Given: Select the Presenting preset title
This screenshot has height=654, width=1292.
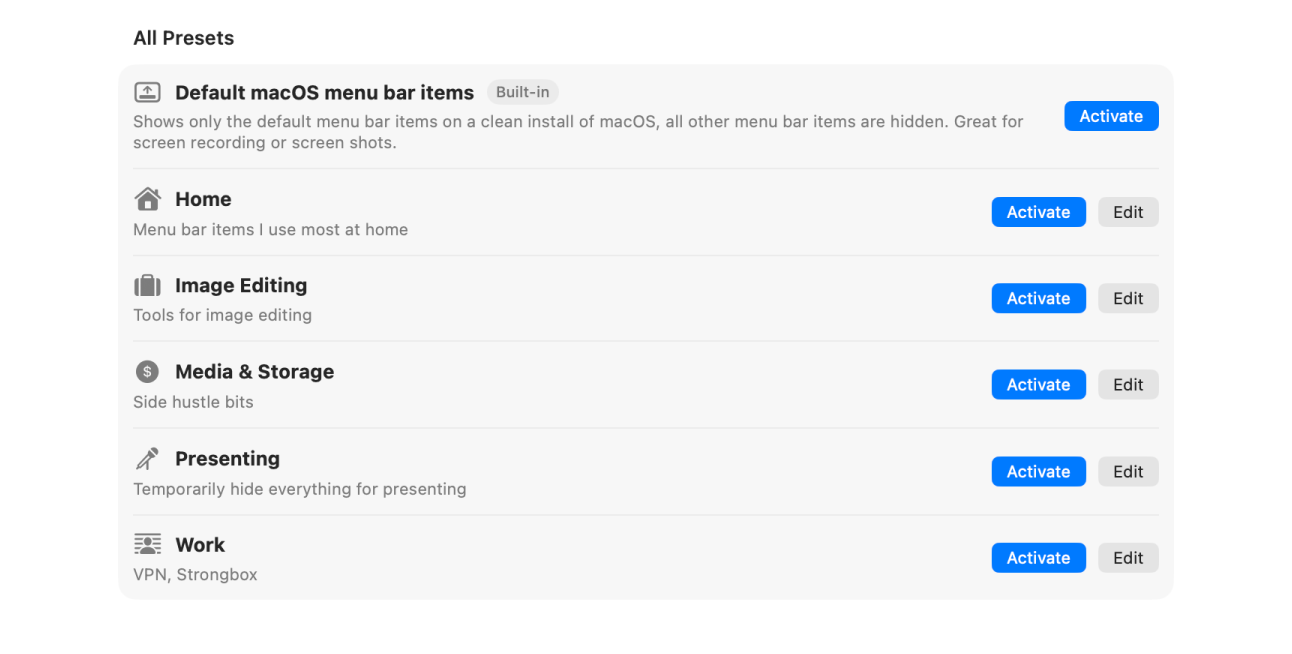Looking at the screenshot, I should coord(227,459).
